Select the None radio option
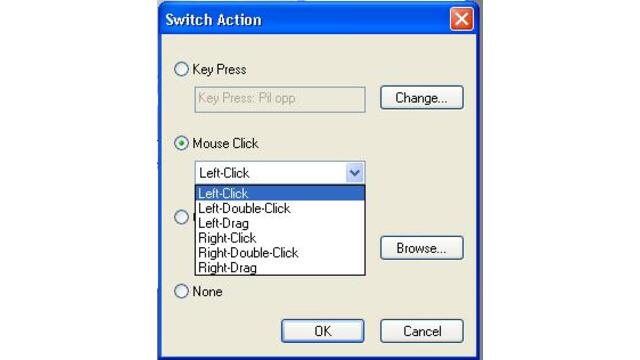Image resolution: width=640 pixels, height=360 pixels. coord(181,291)
